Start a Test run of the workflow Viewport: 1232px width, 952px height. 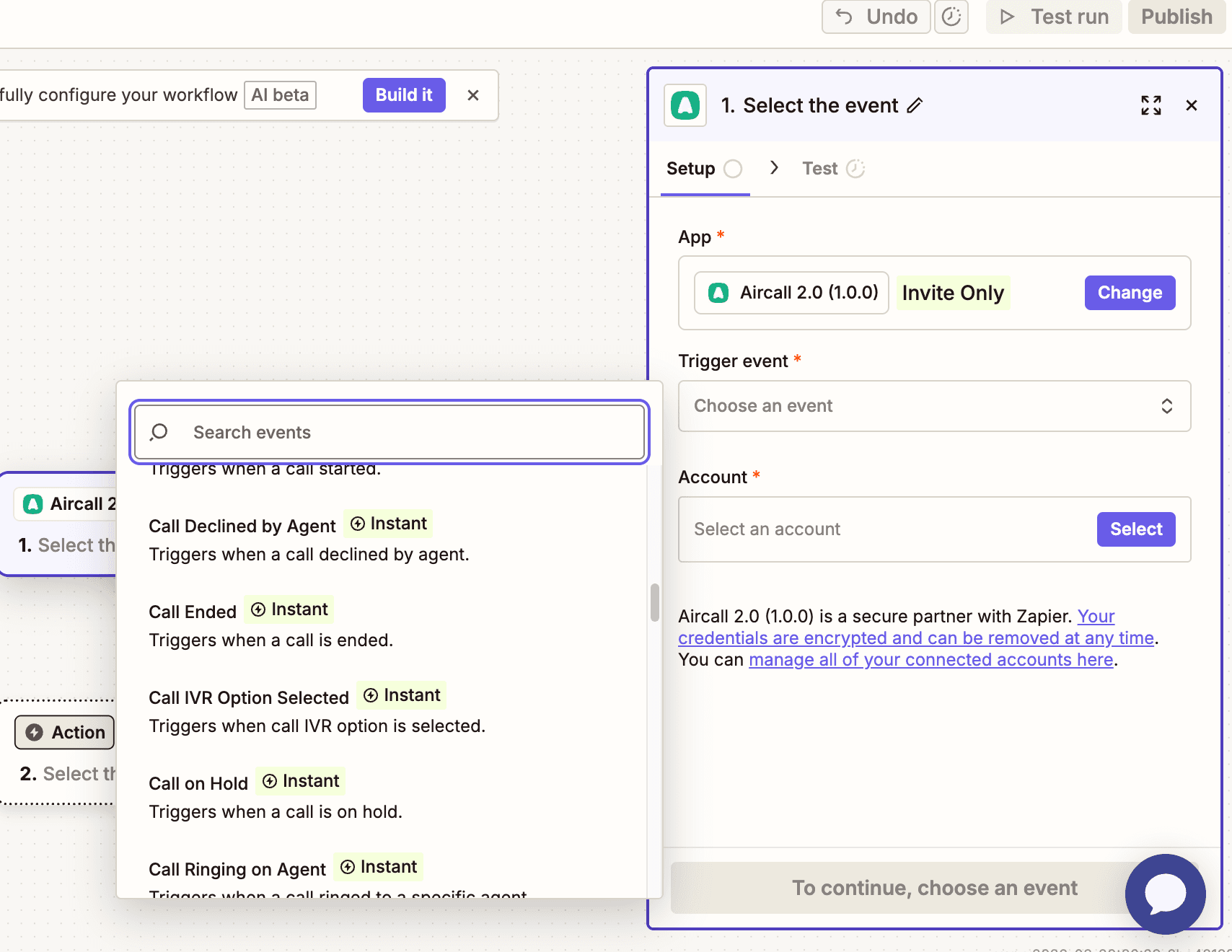pos(1054,16)
